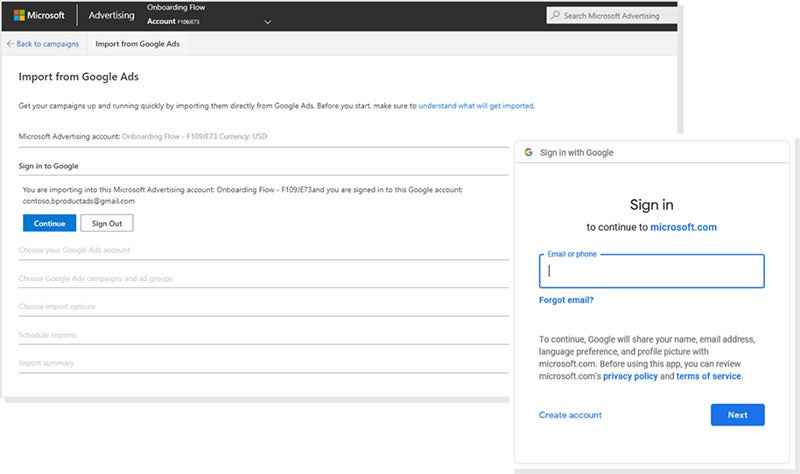
Task: Click the back arrow beside Back to campaigns
Action: [10, 44]
